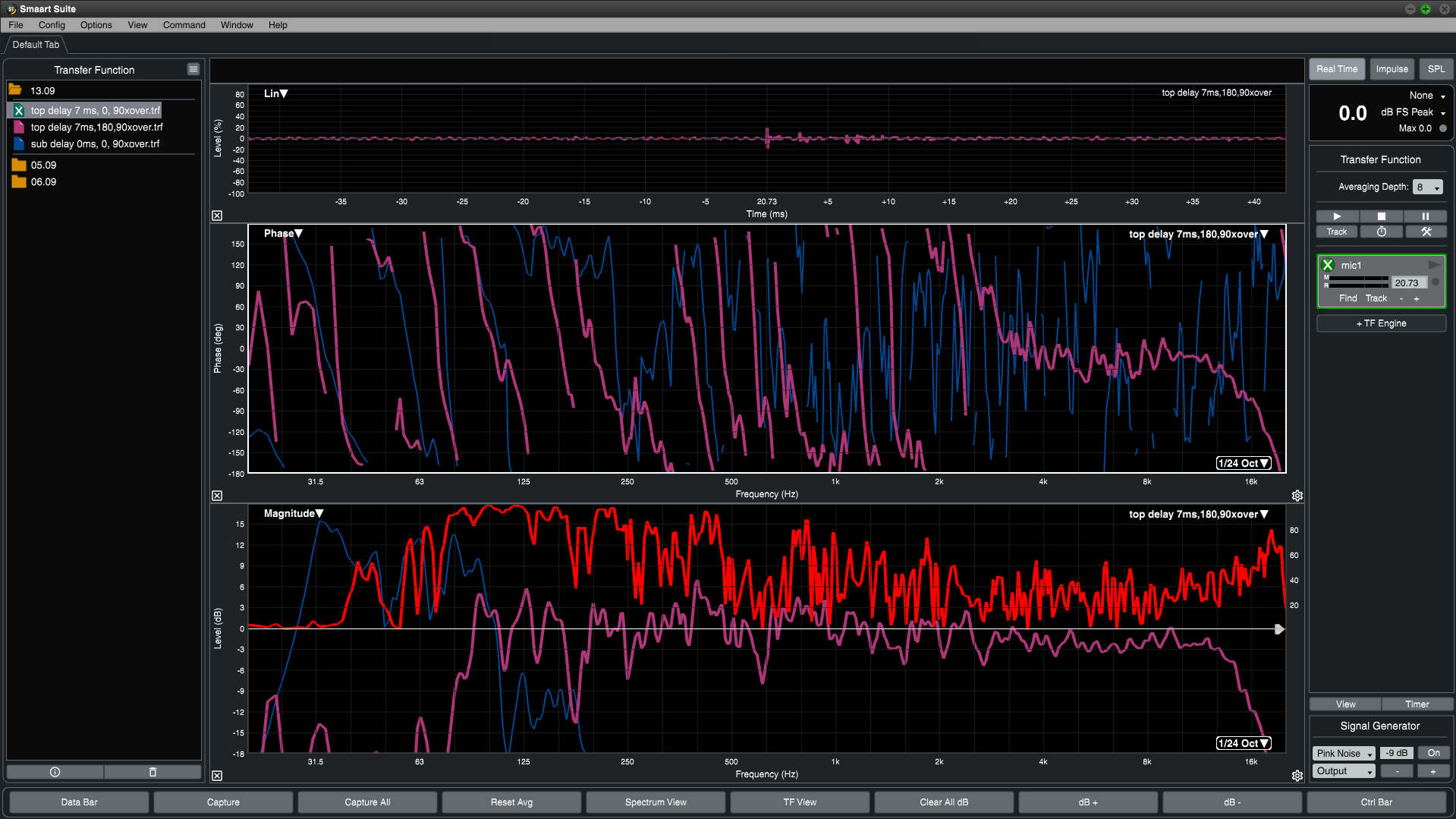Close the Lin impulse response pane
This screenshot has width=1456, height=819.
pos(217,216)
